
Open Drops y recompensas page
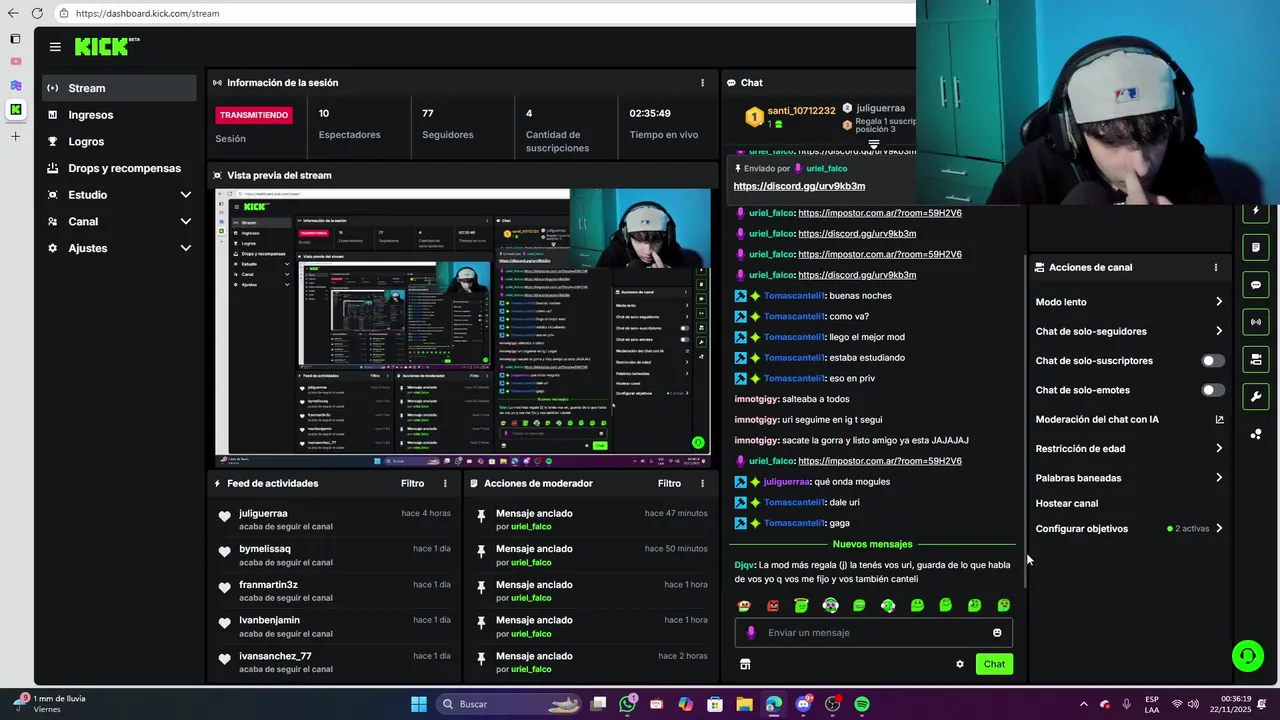119,168
